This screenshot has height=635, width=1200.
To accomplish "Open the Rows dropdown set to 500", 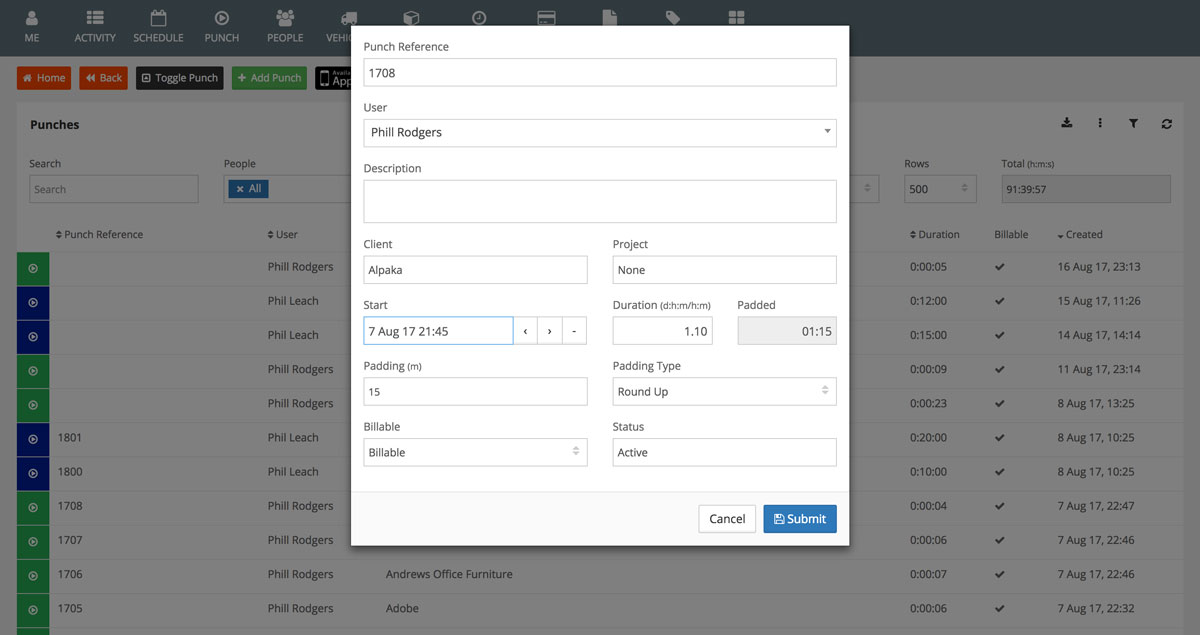I will pyautogui.click(x=940, y=189).
